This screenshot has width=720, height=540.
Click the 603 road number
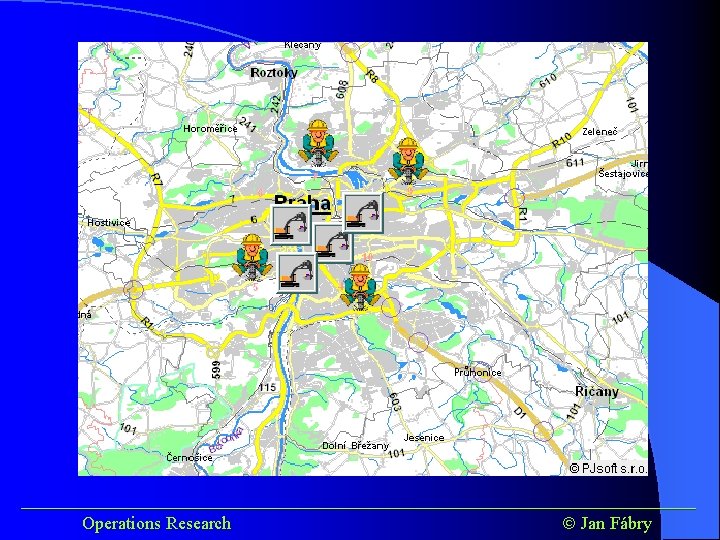(395, 402)
